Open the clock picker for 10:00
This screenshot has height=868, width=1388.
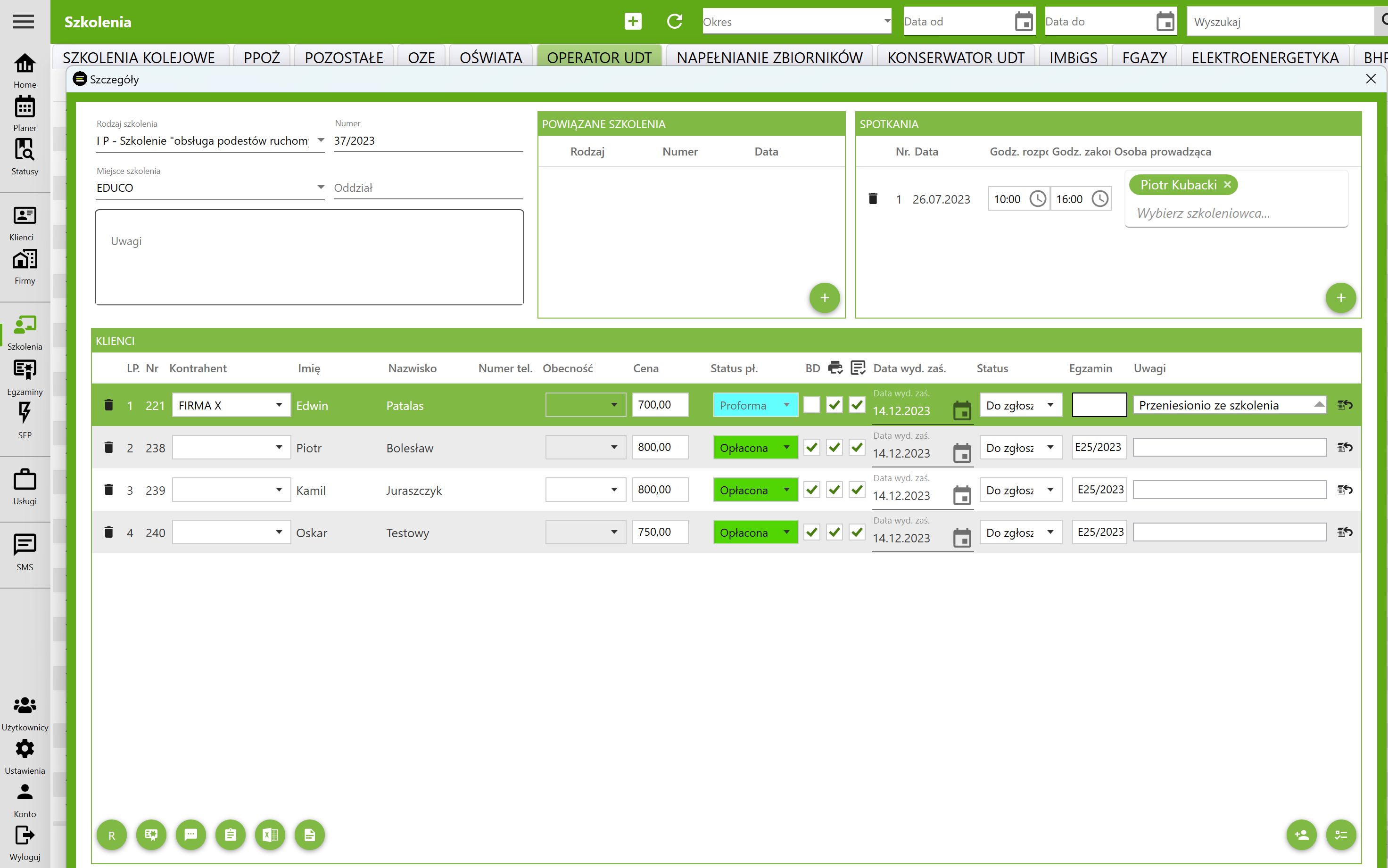coord(1037,199)
